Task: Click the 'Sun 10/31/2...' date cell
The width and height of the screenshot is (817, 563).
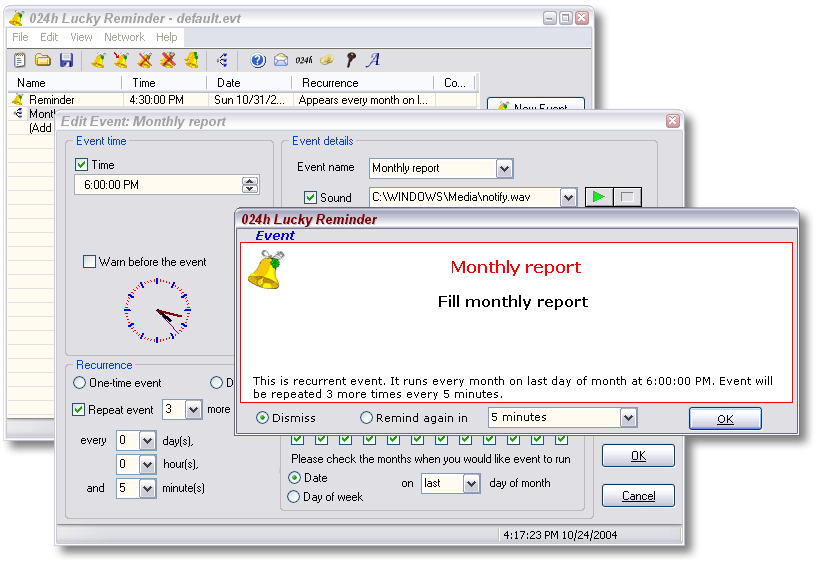Action: pyautogui.click(x=250, y=99)
